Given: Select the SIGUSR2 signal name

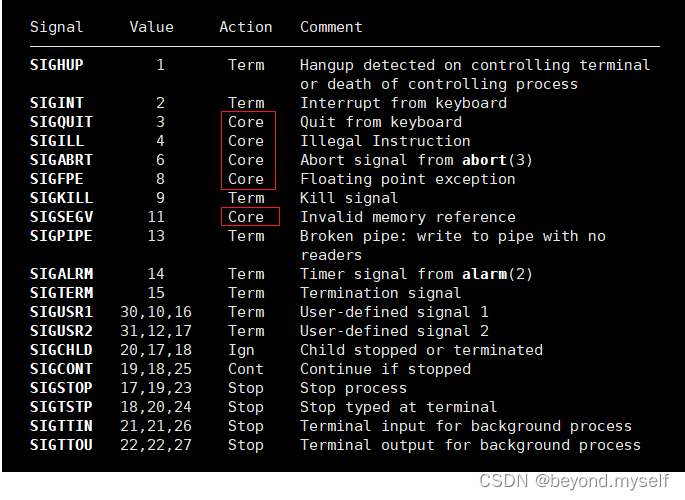Looking at the screenshot, I should point(61,331).
